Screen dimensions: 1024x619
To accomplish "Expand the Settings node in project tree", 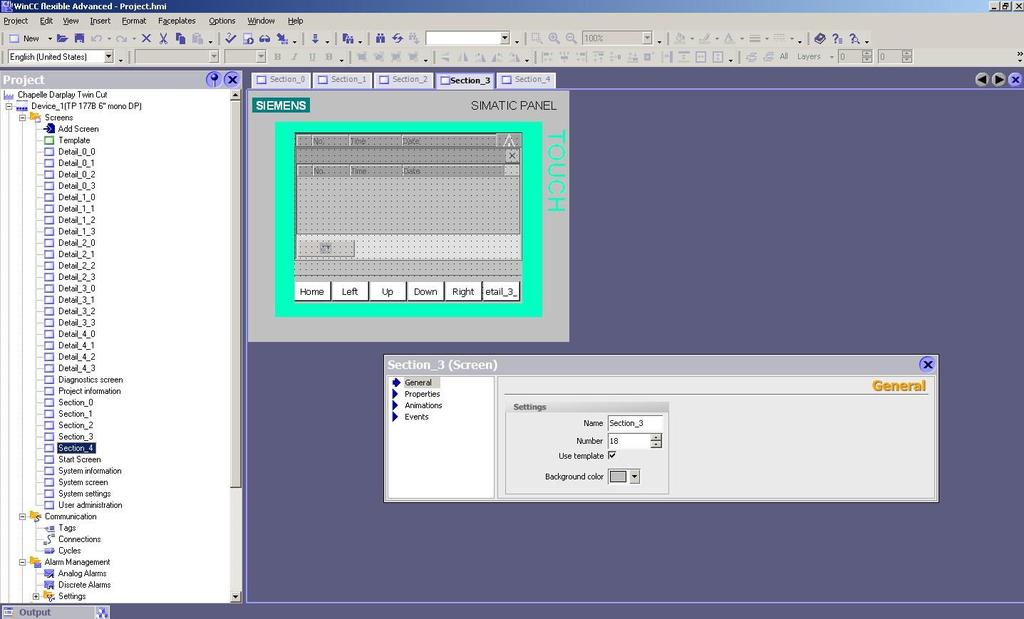I will coord(36,596).
